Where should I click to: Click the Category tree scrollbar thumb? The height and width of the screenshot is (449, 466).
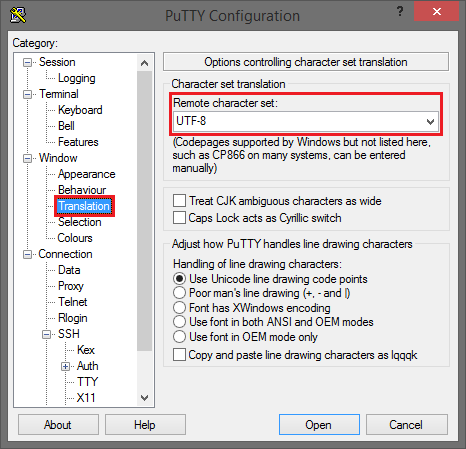pyautogui.click(x=144, y=211)
